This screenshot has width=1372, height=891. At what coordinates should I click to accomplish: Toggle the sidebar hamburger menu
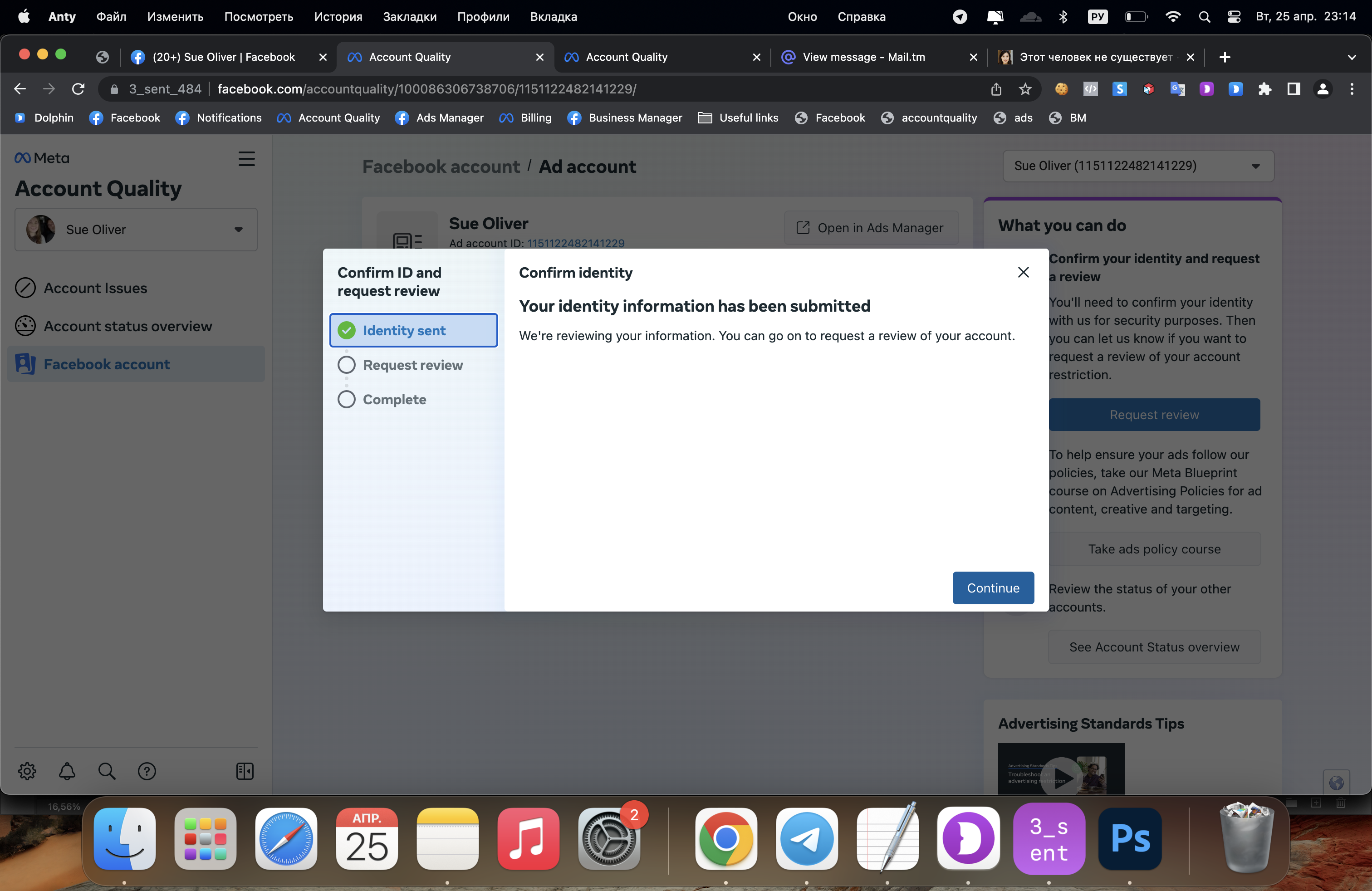pos(247,158)
